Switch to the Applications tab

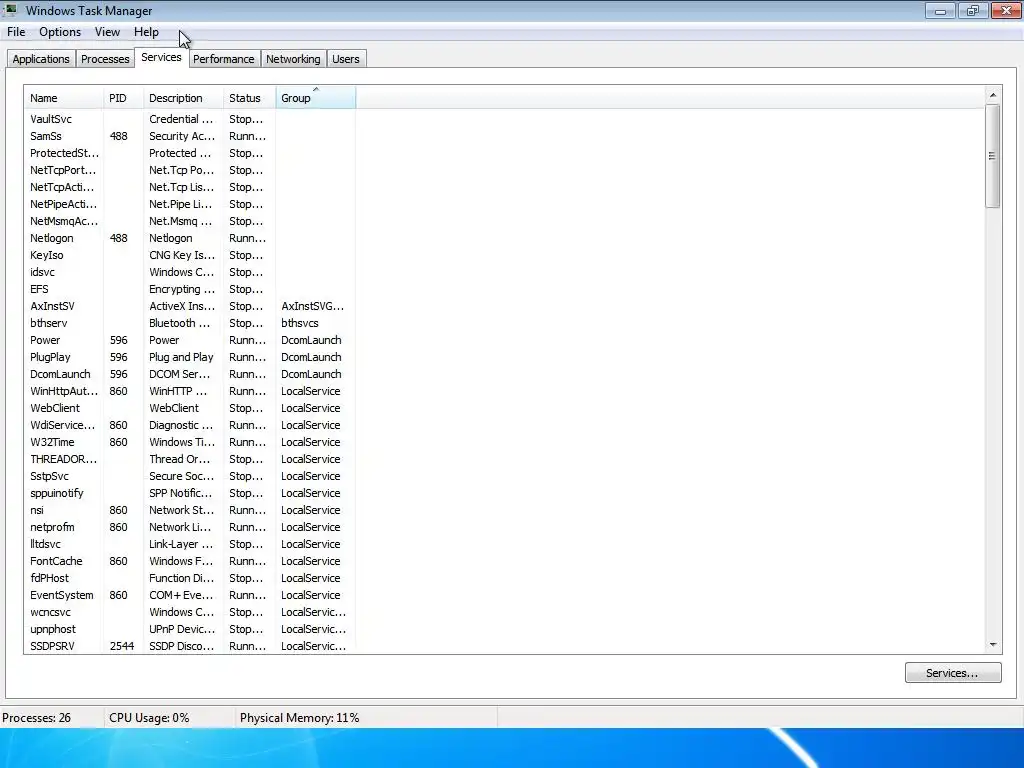point(41,59)
